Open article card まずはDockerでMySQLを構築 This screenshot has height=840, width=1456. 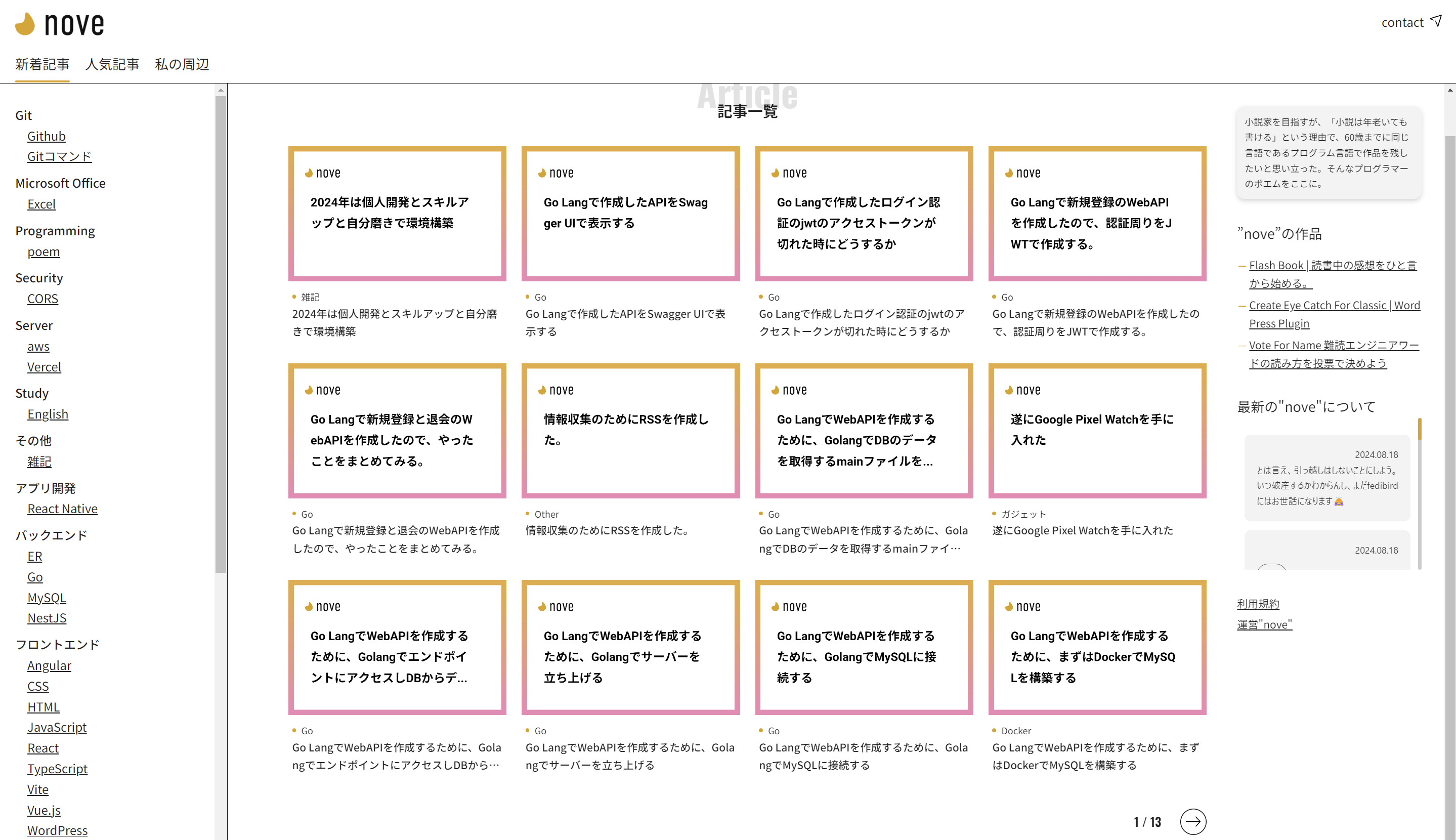(1097, 647)
